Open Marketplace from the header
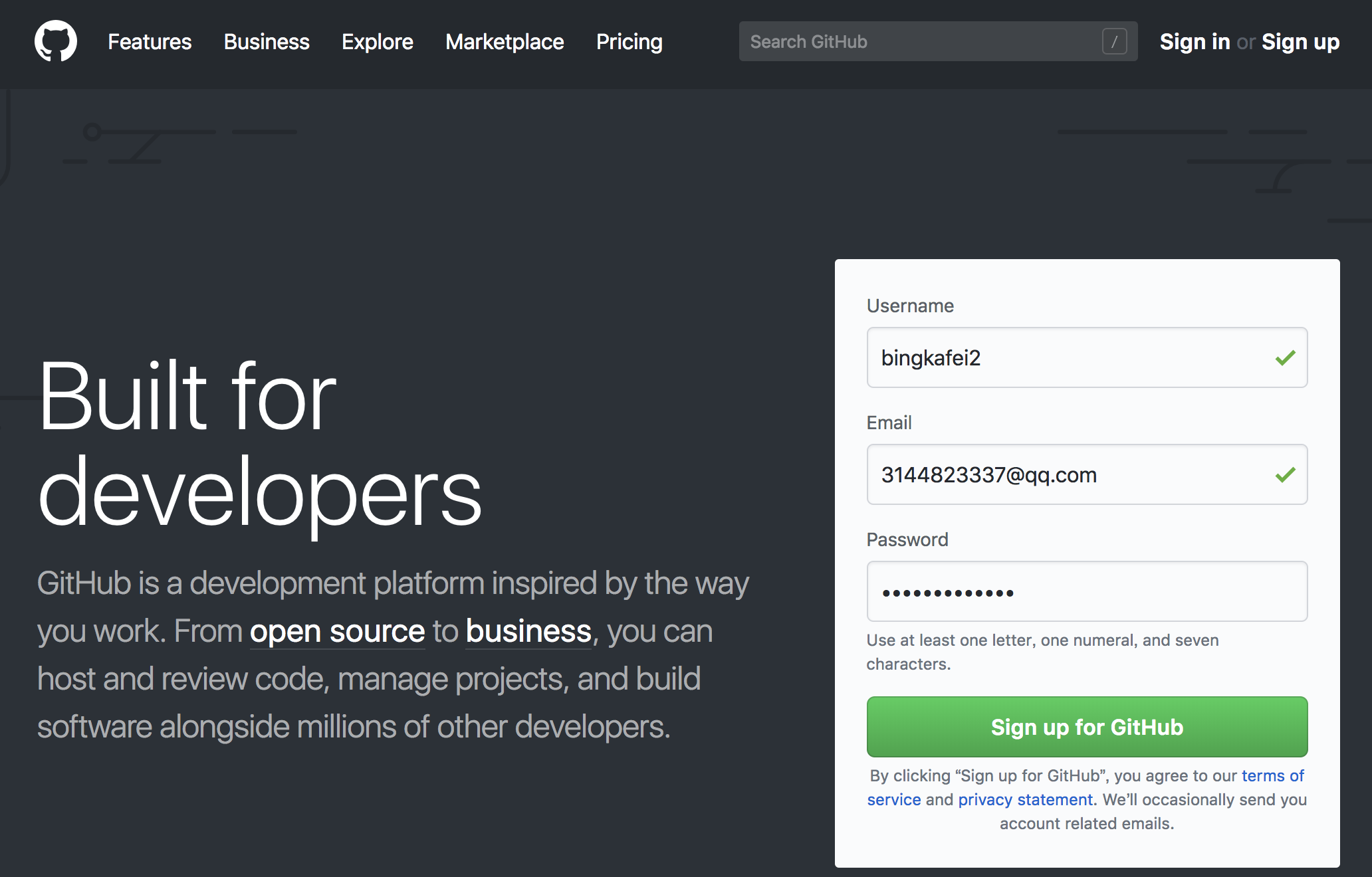 point(505,42)
